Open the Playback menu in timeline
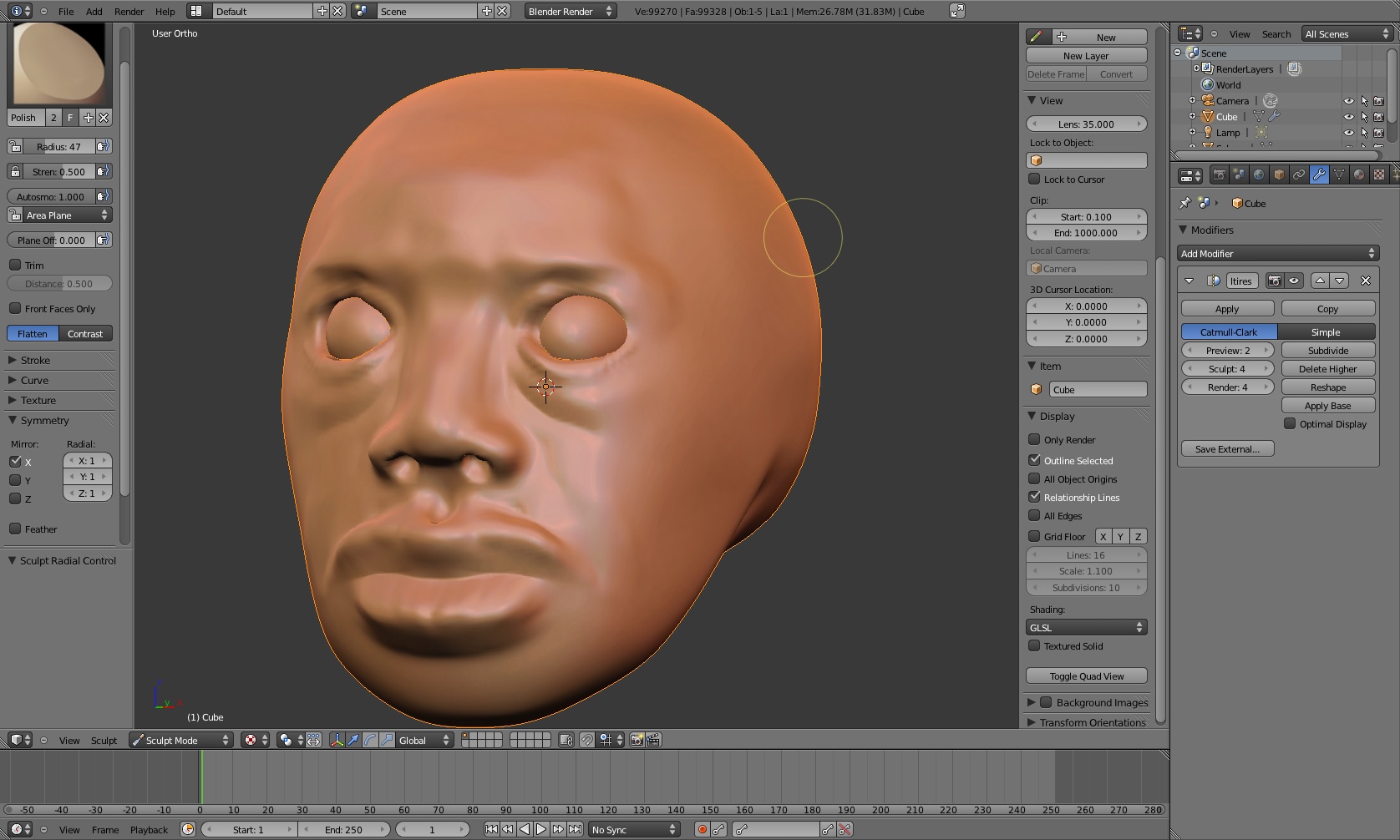This screenshot has width=1400, height=840. pos(149,829)
